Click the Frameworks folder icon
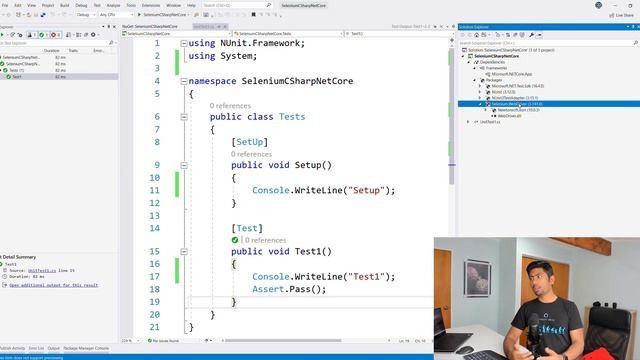The width and height of the screenshot is (640, 360). point(482,69)
